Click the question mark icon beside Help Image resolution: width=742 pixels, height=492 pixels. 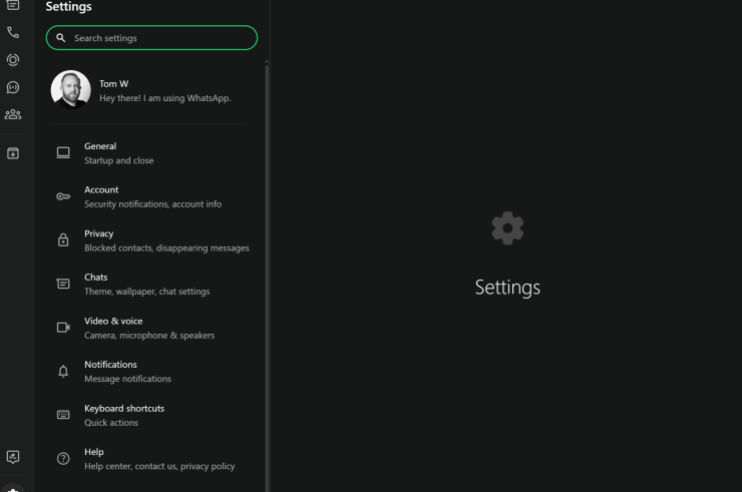coord(63,458)
